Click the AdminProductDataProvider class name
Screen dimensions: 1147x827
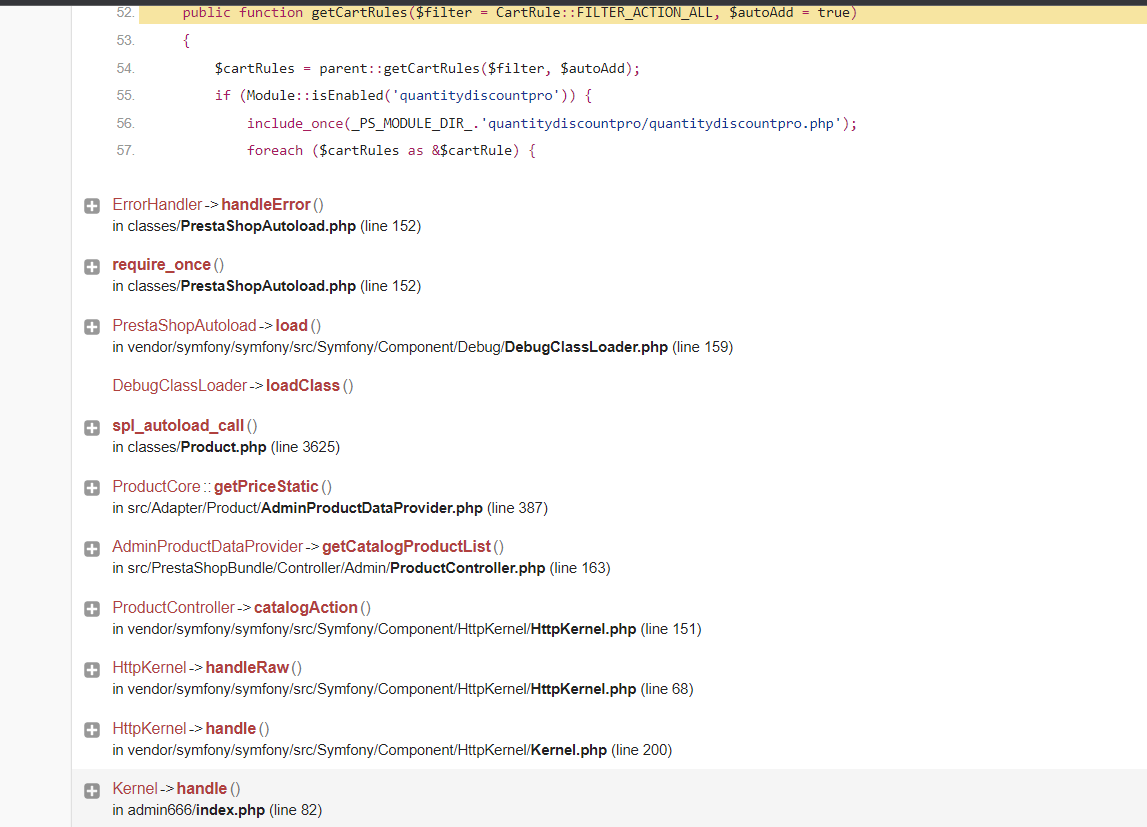click(207, 546)
